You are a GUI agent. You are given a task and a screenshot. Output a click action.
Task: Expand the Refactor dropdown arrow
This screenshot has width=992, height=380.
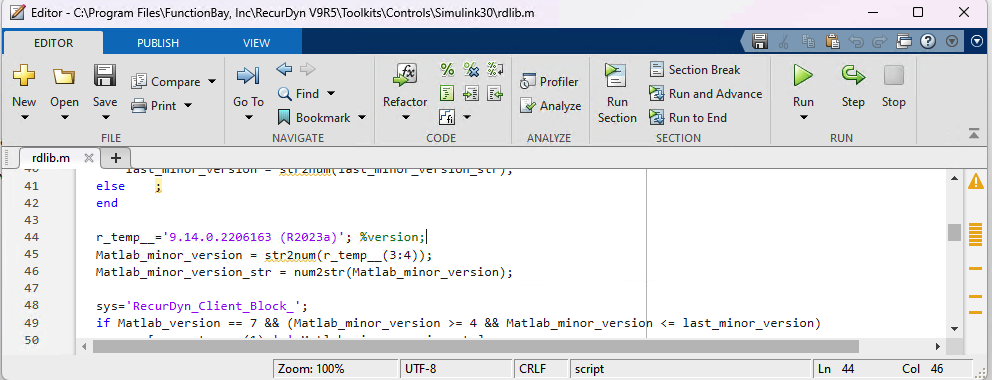[x=405, y=118]
